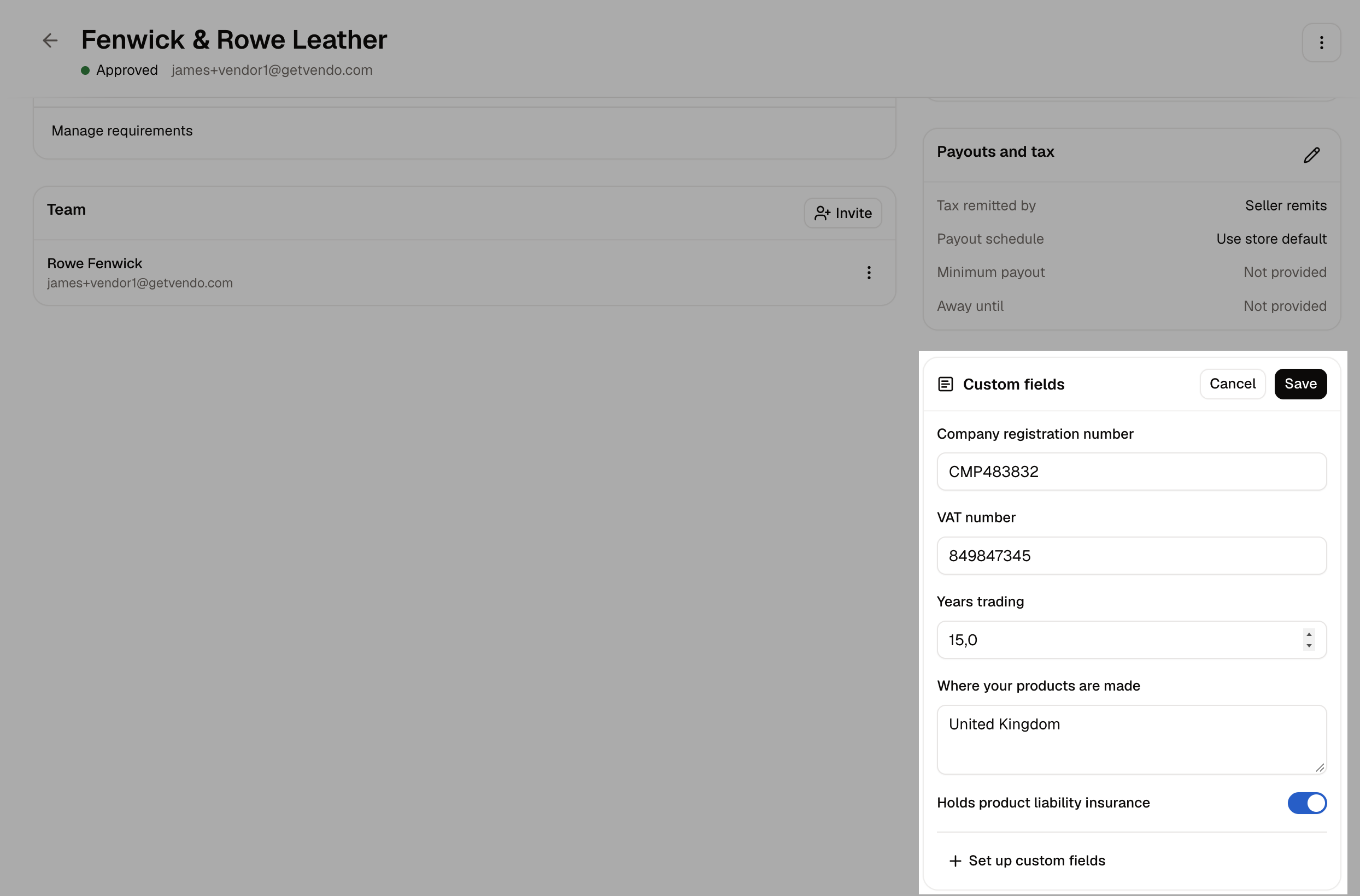
Task: Open Set up custom fields
Action: (x=1027, y=860)
